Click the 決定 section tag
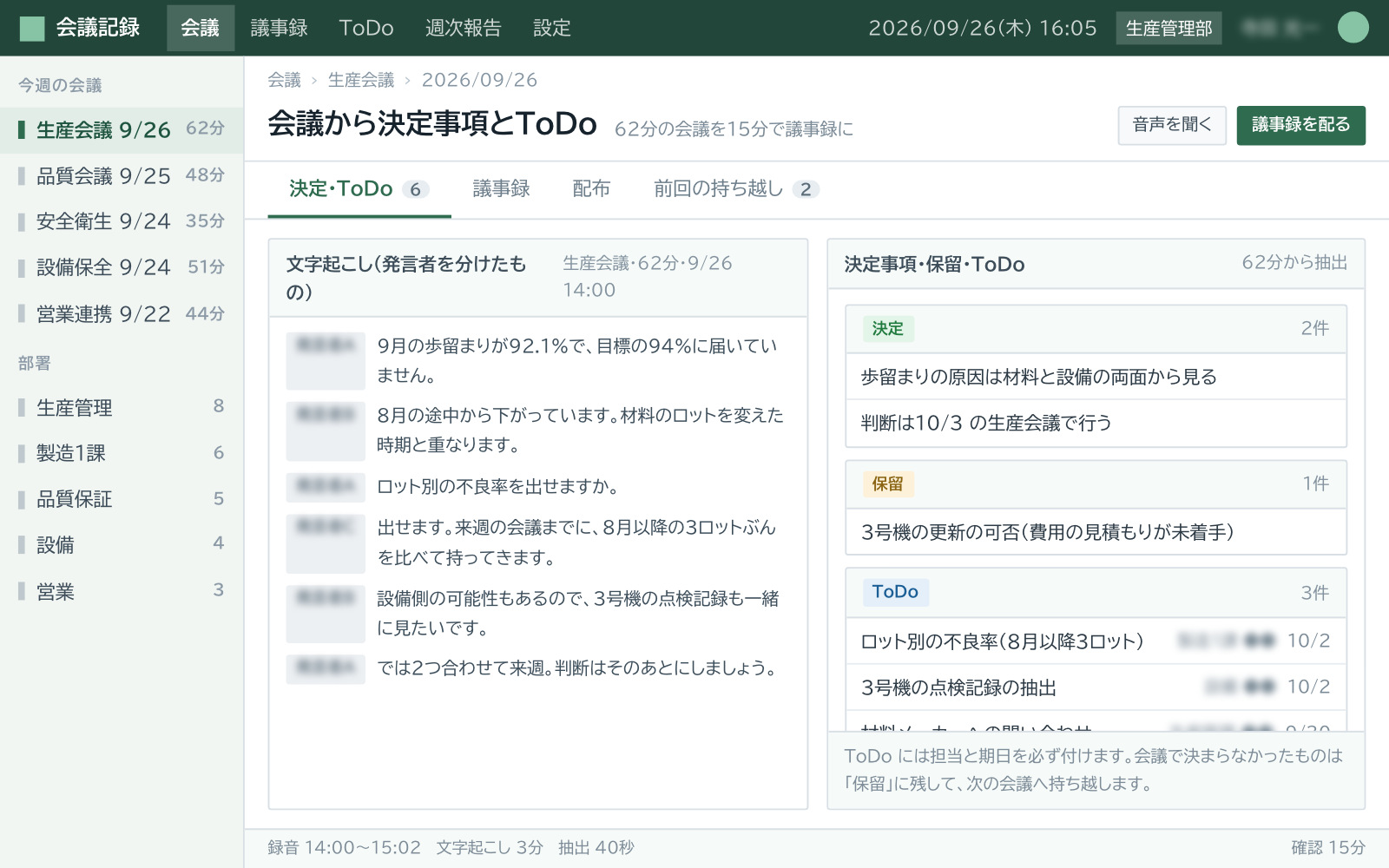The height and width of the screenshot is (868, 1389). (888, 328)
